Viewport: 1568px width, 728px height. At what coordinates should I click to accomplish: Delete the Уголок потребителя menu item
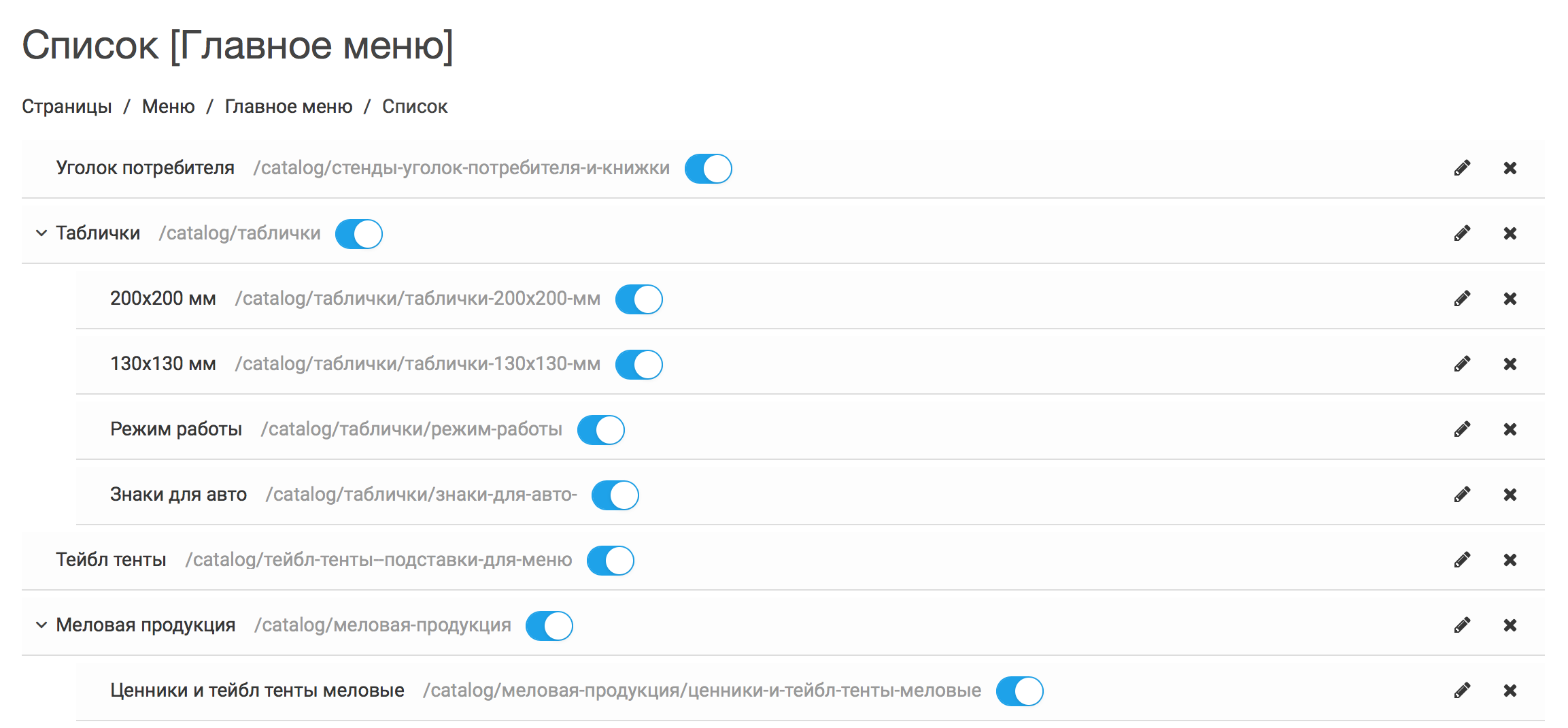(1510, 168)
